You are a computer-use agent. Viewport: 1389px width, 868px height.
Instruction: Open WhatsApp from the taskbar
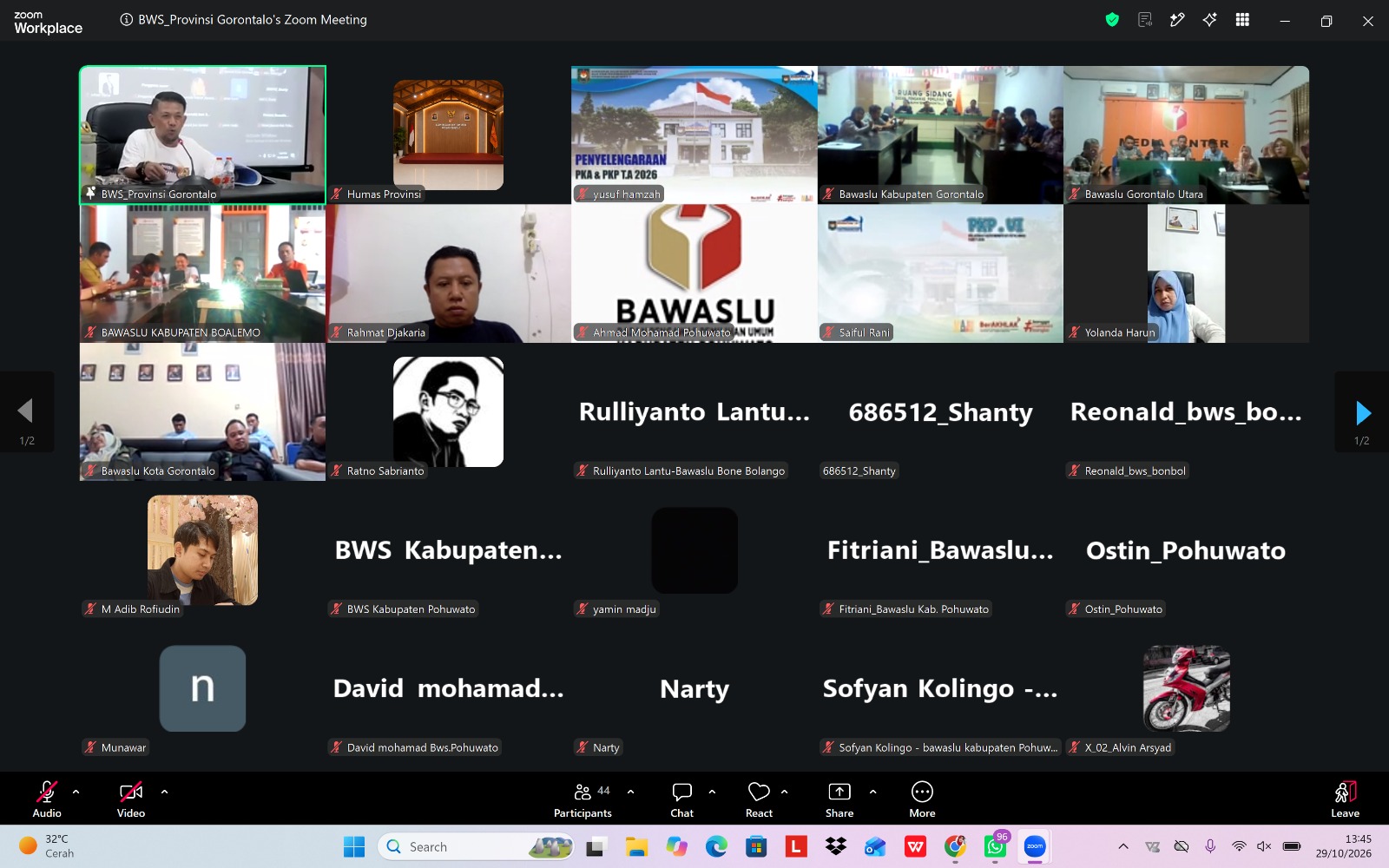[995, 847]
